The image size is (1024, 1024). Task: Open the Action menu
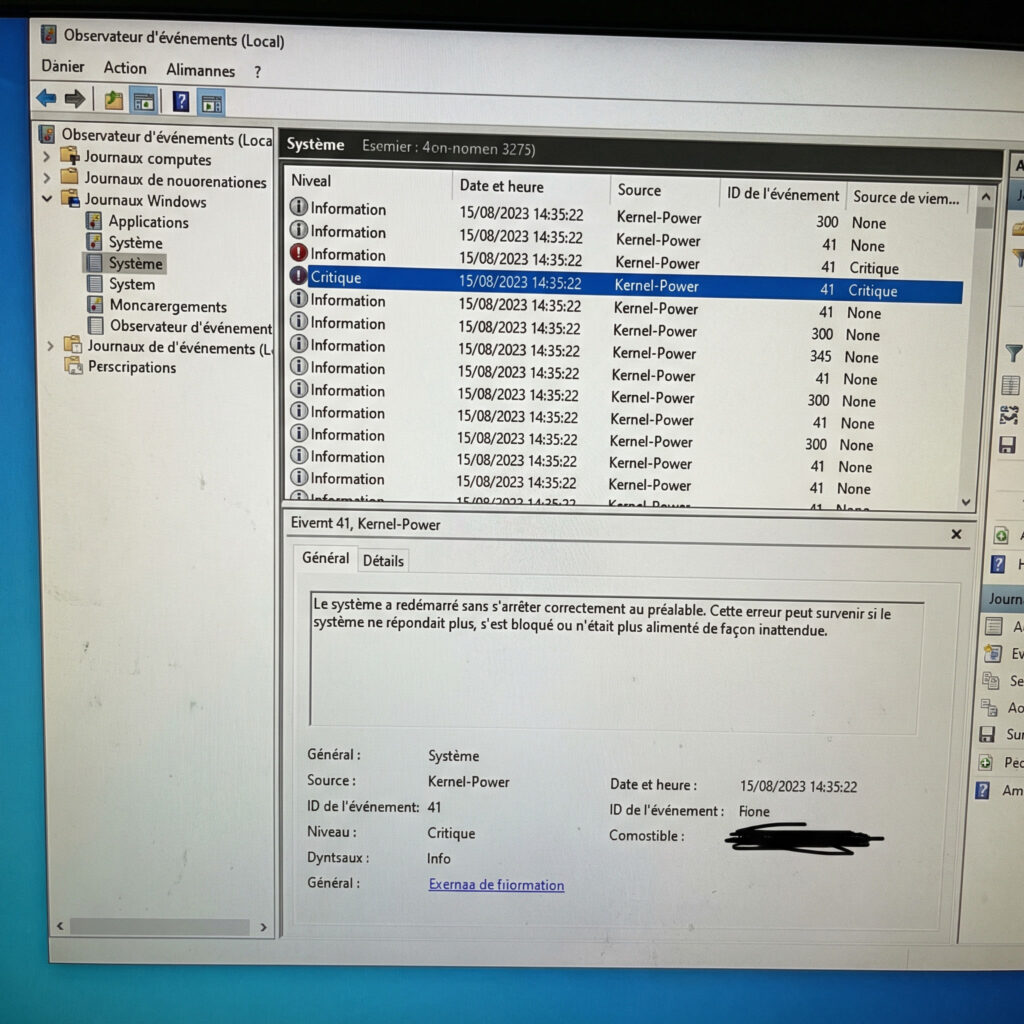pyautogui.click(x=124, y=67)
